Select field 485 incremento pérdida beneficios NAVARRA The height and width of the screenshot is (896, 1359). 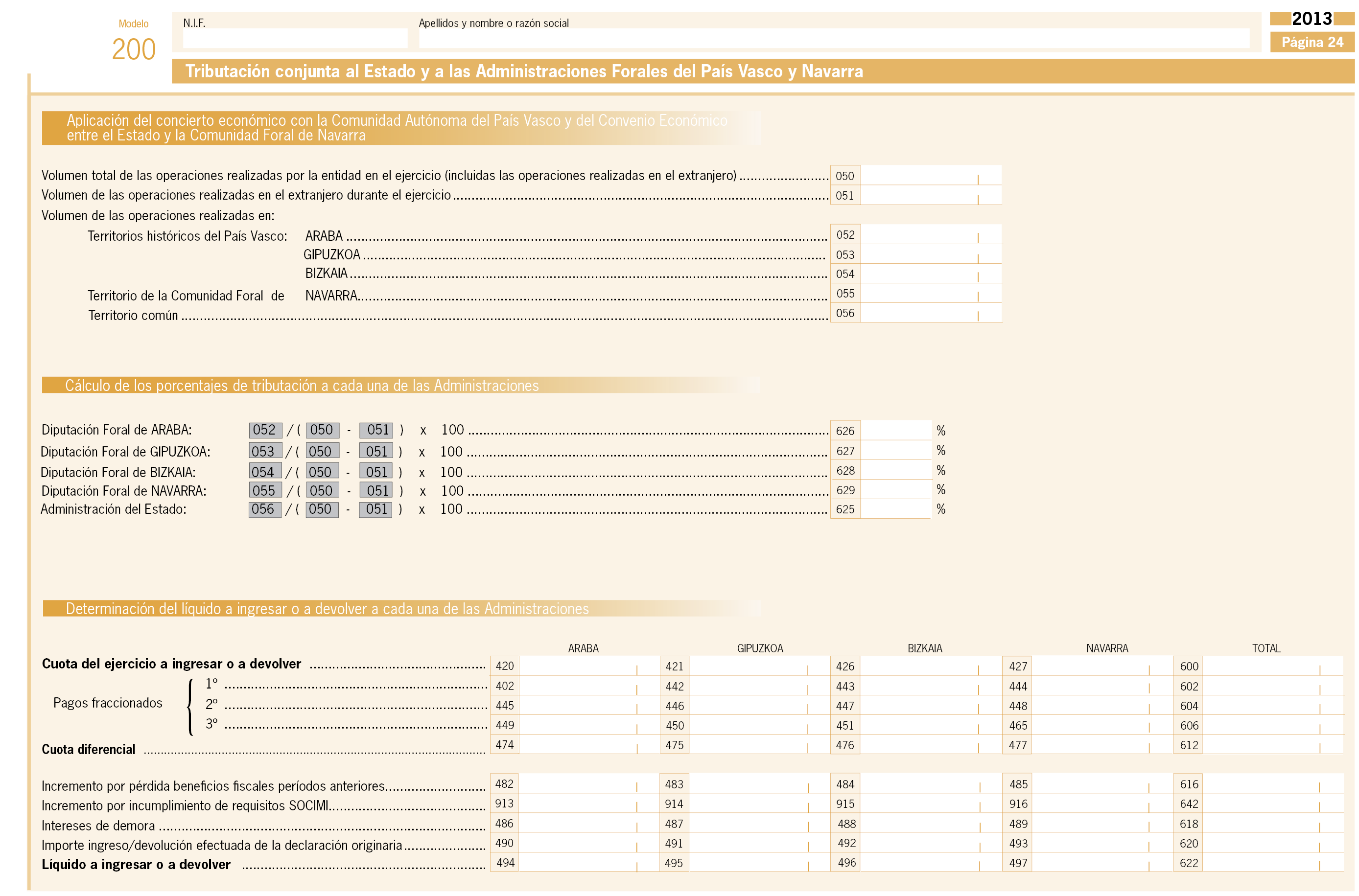point(1102,783)
